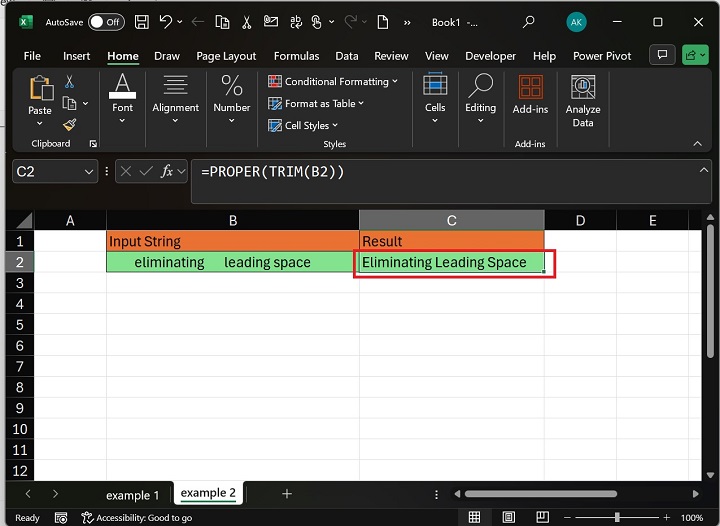This screenshot has width=720, height=526.
Task: Switch to the example 1 sheet tab
Action: [132, 495]
